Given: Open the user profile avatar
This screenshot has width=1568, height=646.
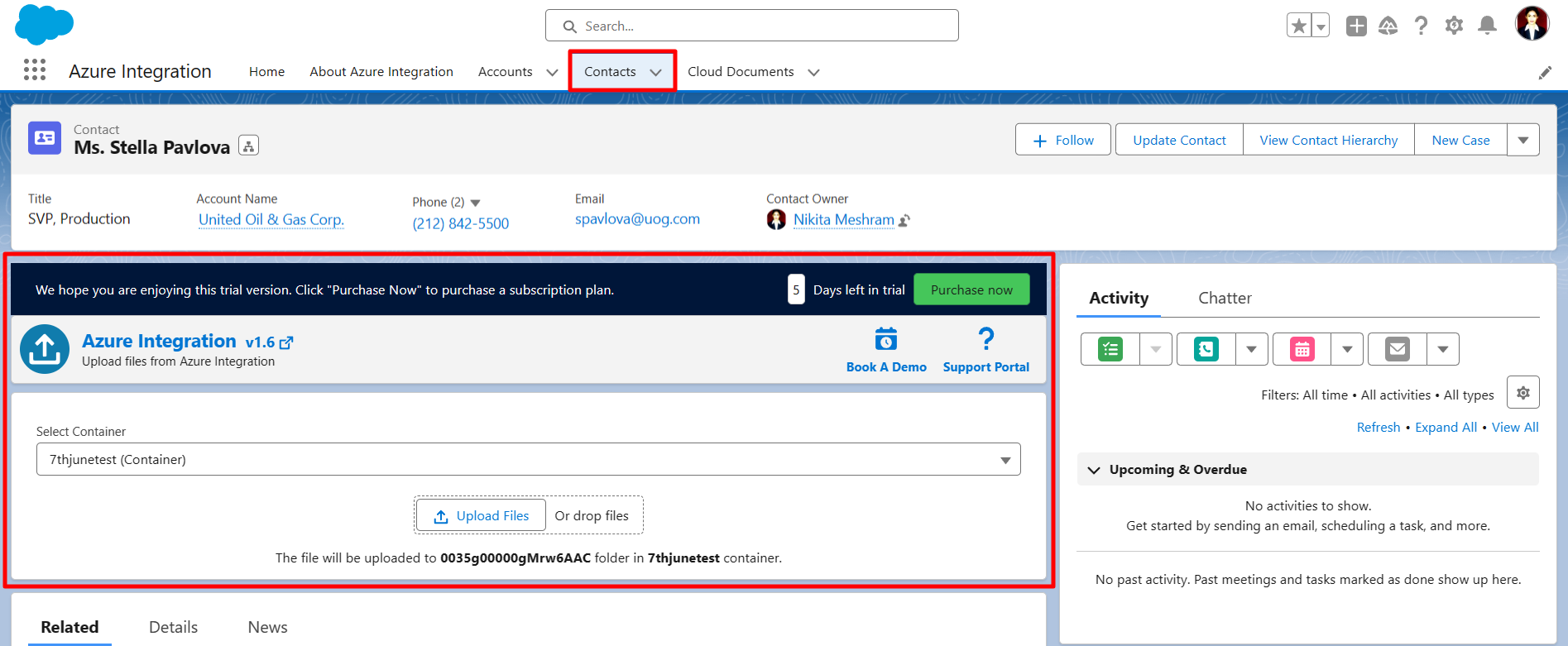Looking at the screenshot, I should click(x=1532, y=23).
